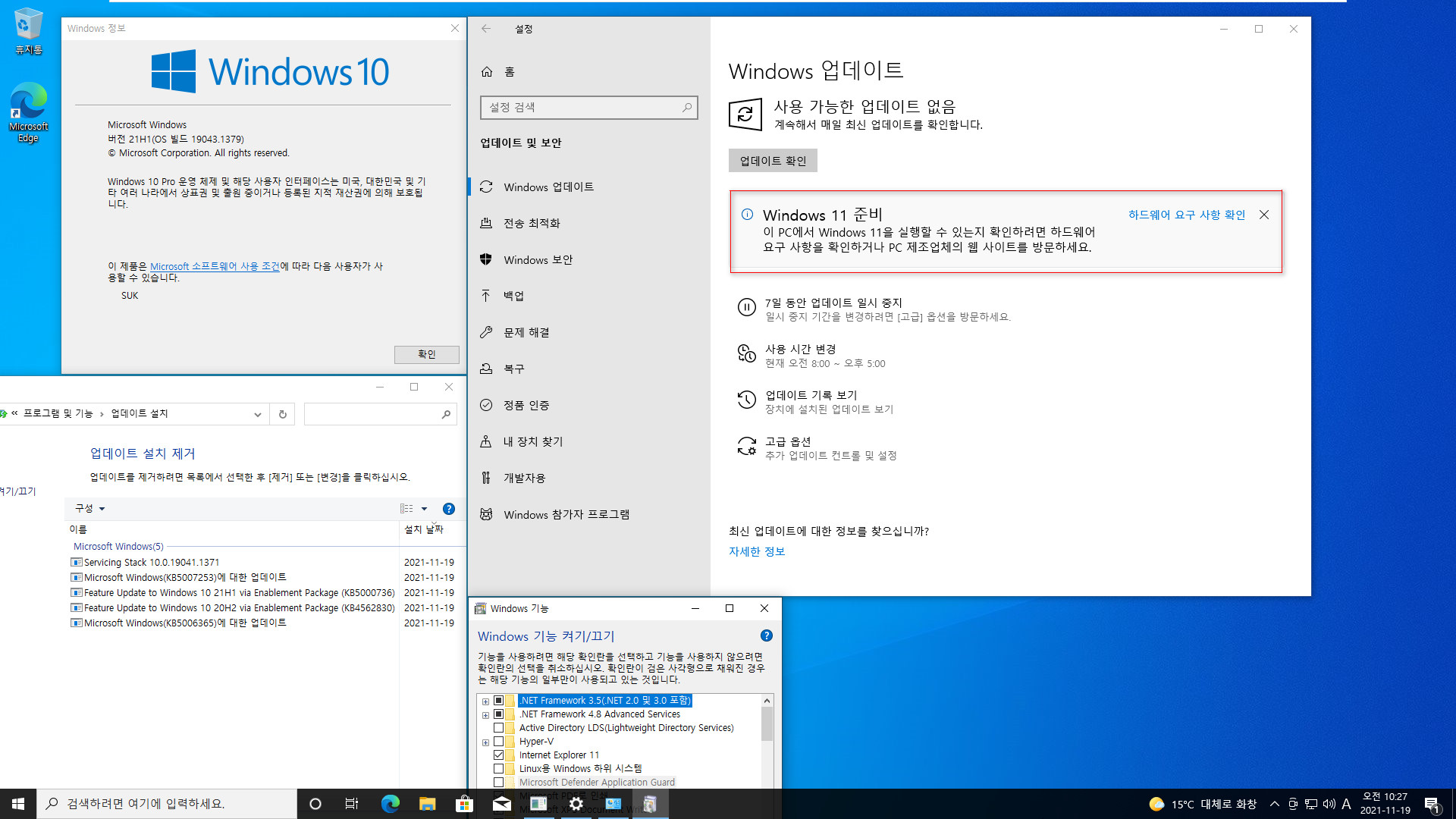The height and width of the screenshot is (819, 1456).
Task: Open the 자세한 정보 link
Action: pyautogui.click(x=757, y=551)
